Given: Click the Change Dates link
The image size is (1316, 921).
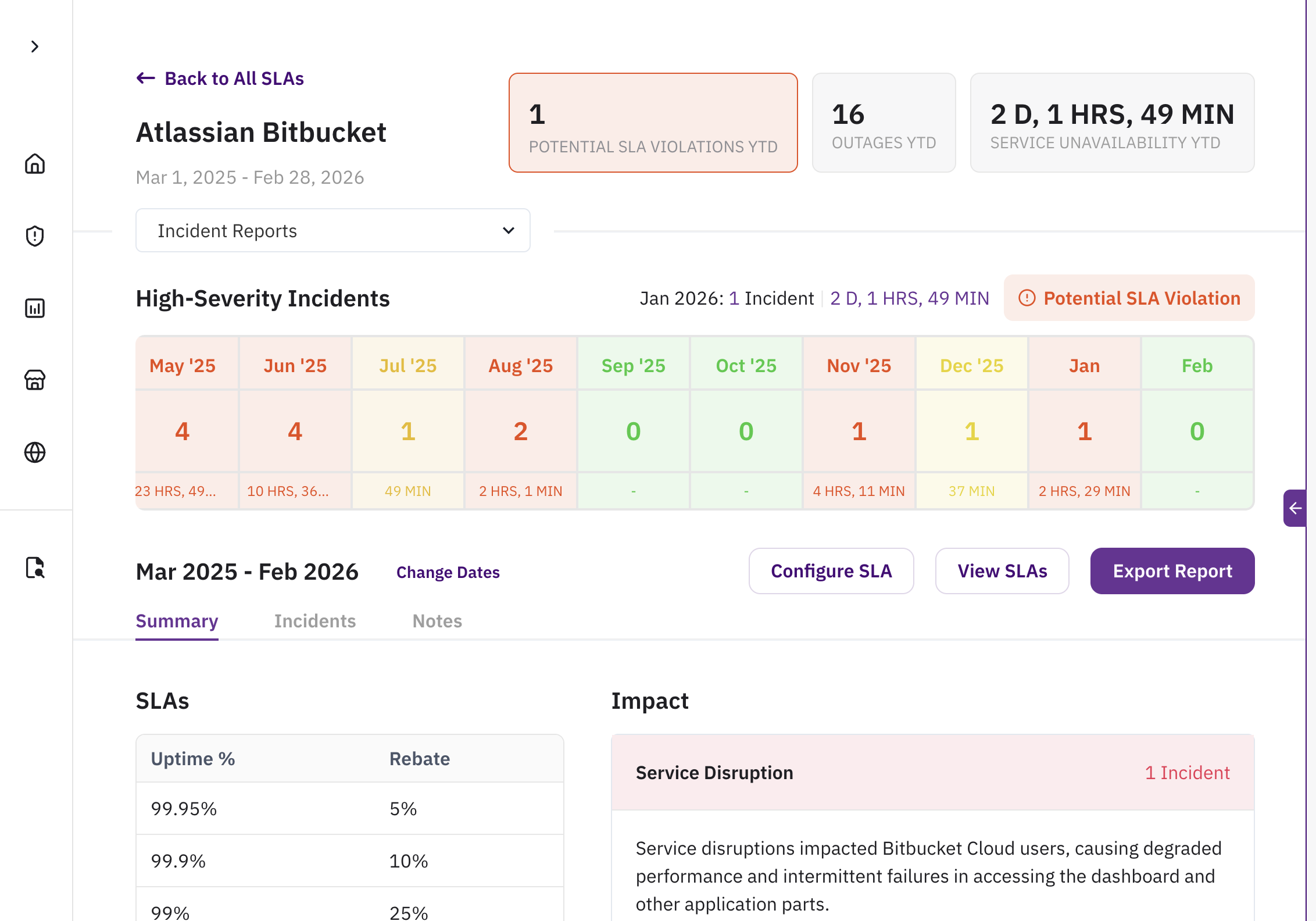Looking at the screenshot, I should pyautogui.click(x=448, y=572).
